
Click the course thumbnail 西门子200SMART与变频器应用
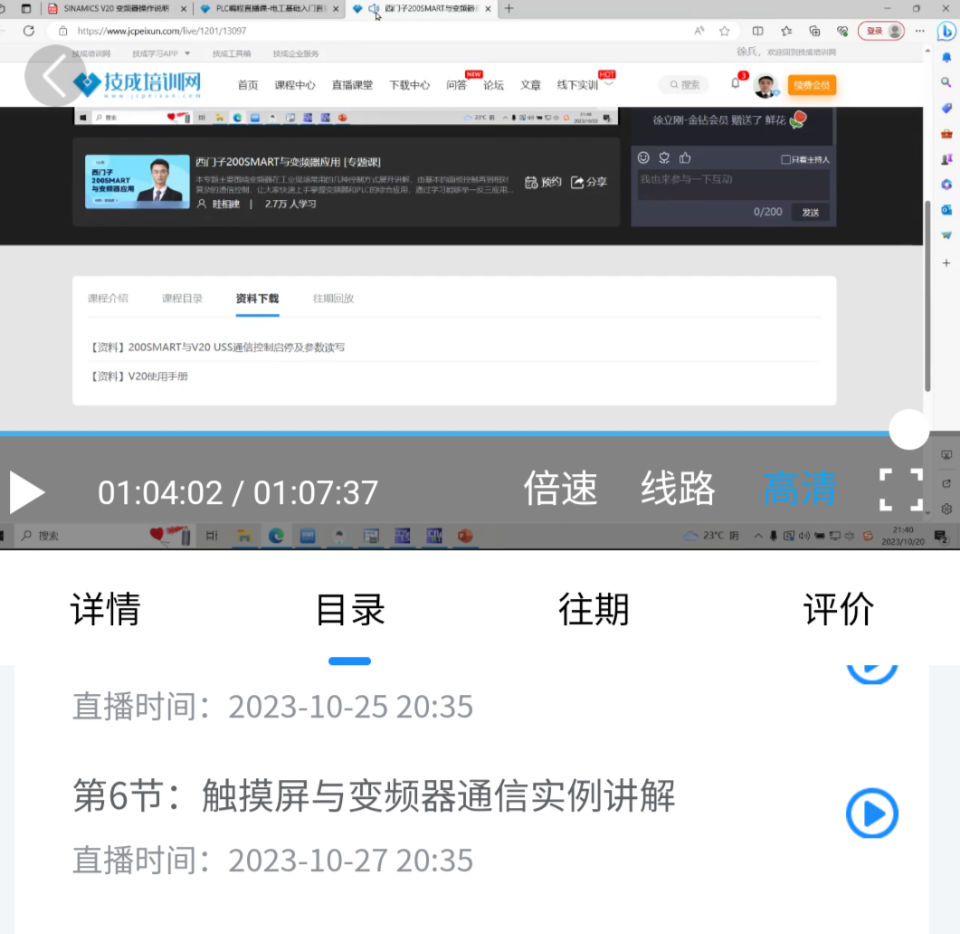pos(137,182)
